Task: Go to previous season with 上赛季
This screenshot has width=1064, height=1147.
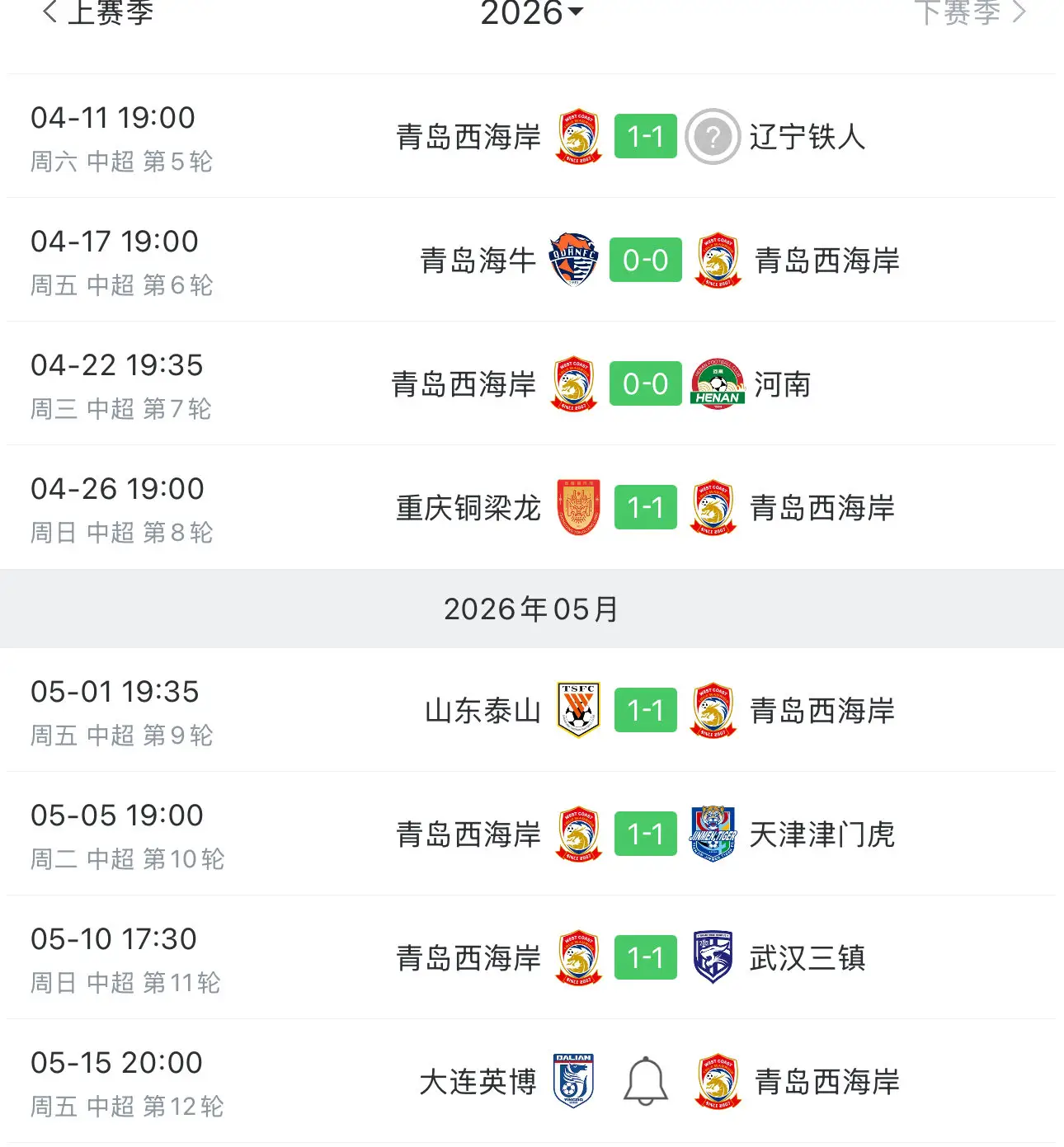Action: coord(97,12)
